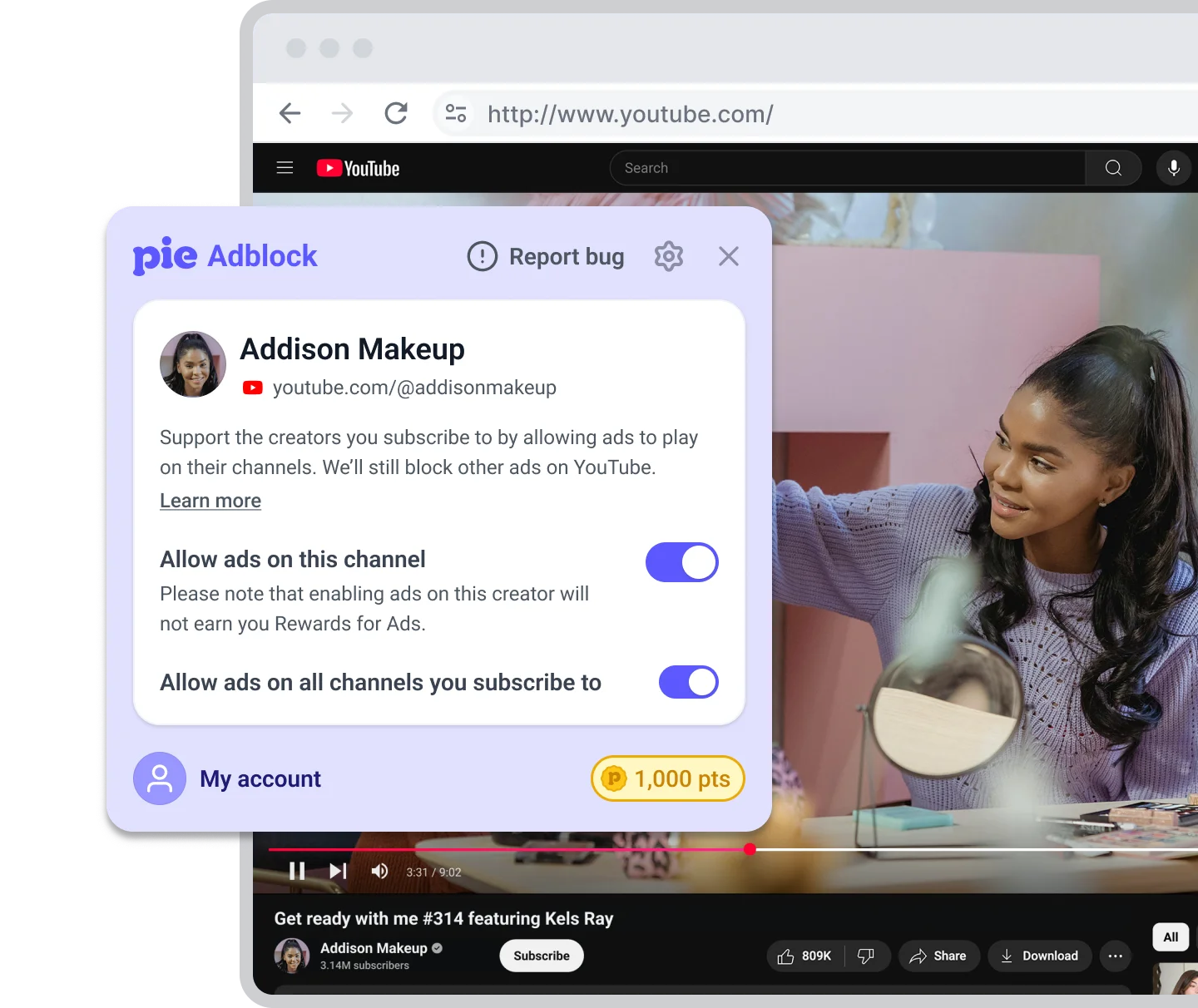Go forward with the browser forward arrow
This screenshot has height=1008, width=1198.
(x=342, y=113)
